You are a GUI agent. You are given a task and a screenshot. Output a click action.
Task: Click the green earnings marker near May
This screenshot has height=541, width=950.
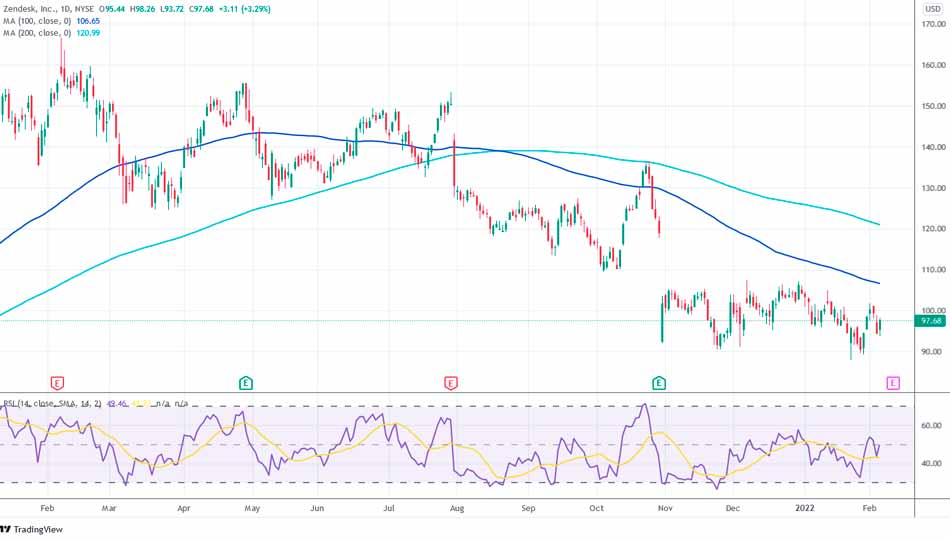245,383
